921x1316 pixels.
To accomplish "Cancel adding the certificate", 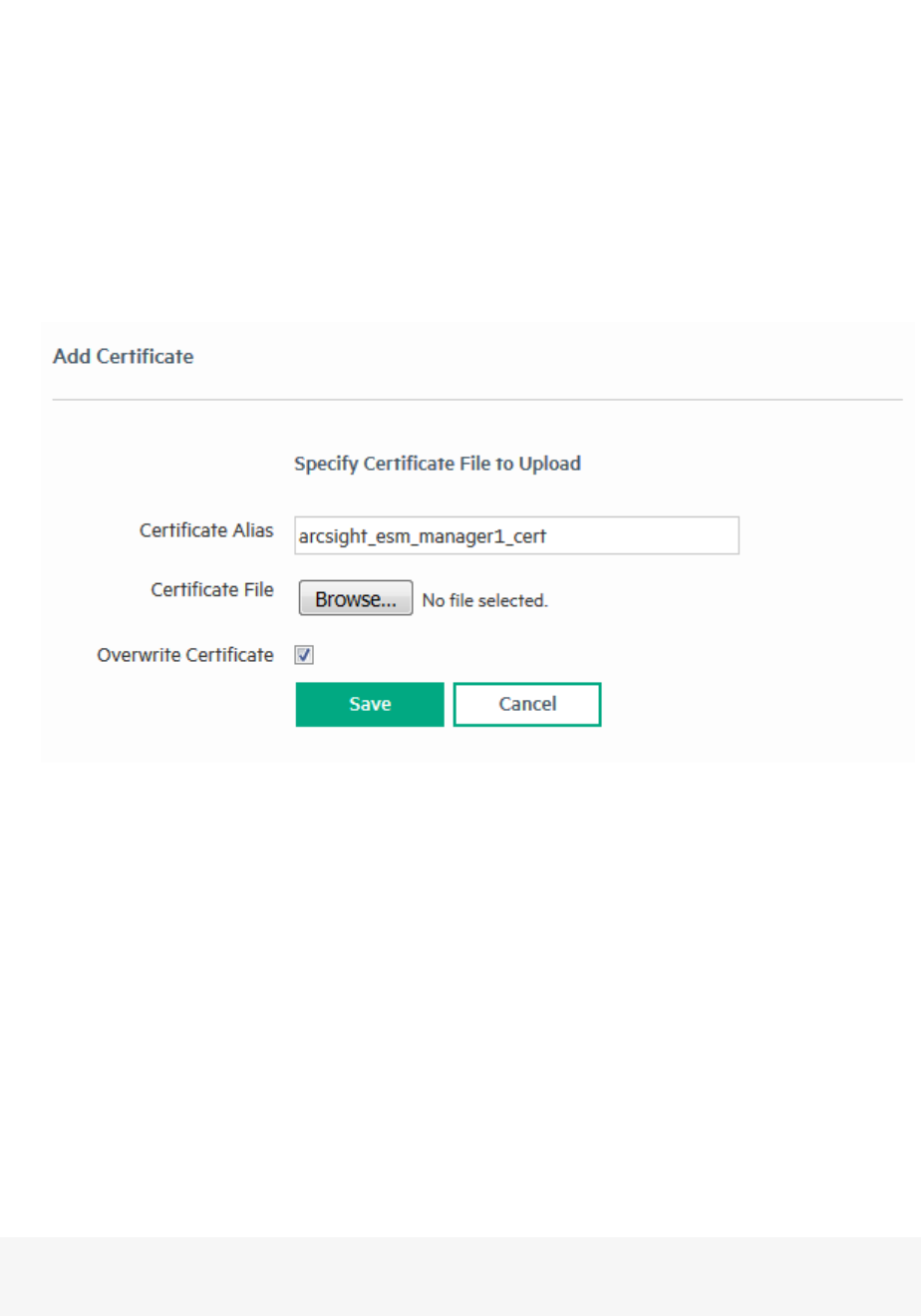I will [527, 704].
